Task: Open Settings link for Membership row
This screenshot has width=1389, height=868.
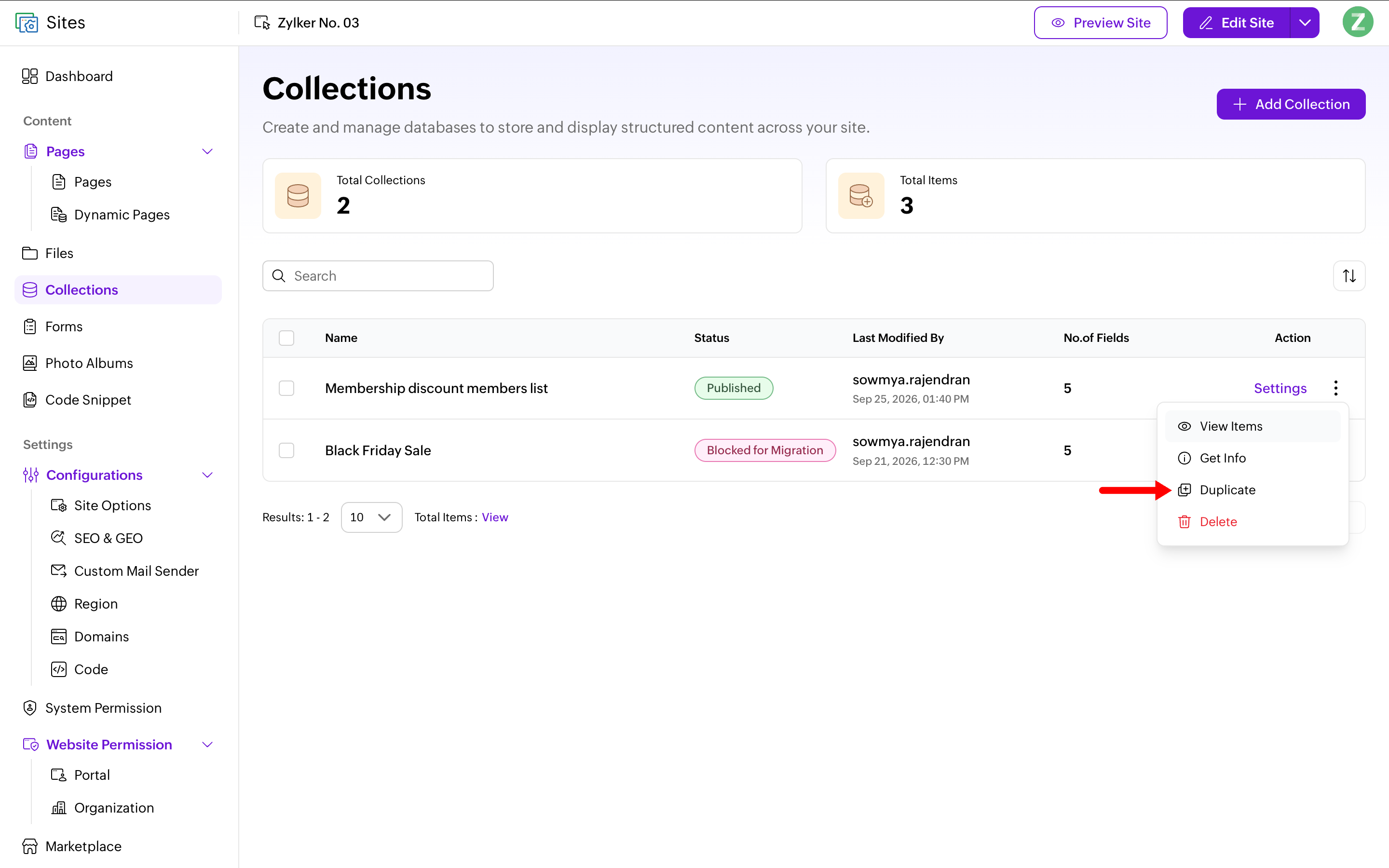Action: tap(1280, 389)
